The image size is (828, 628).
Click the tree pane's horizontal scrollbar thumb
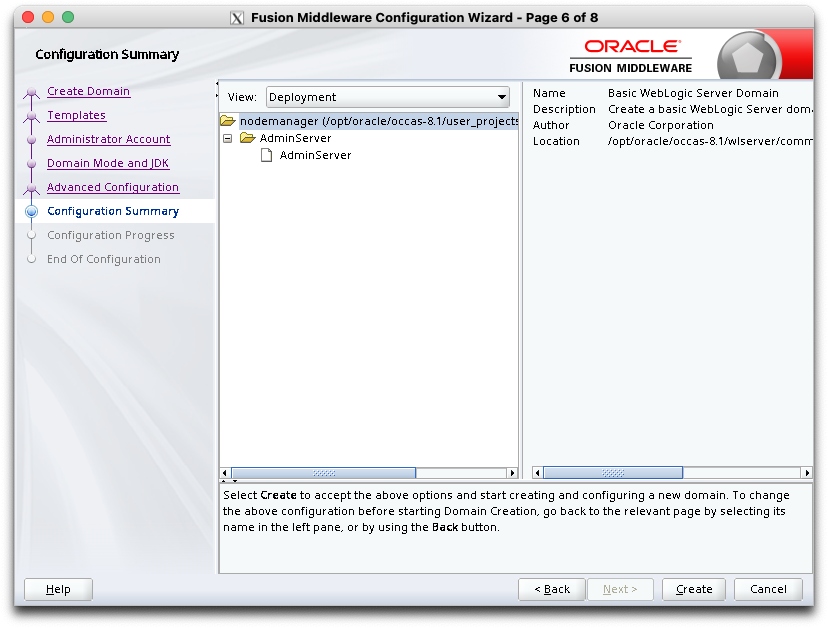pos(323,473)
